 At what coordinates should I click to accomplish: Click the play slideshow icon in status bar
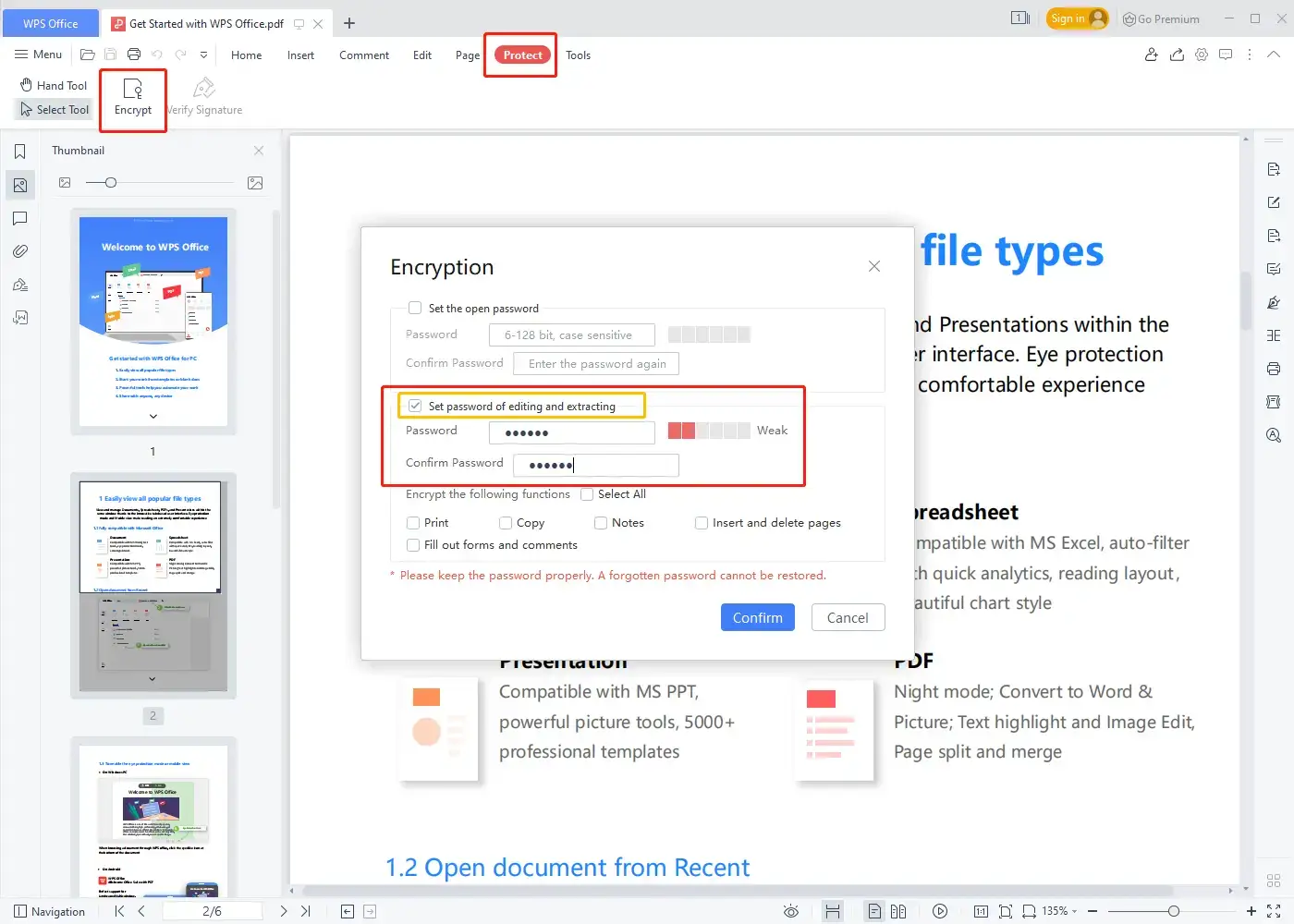coord(940,911)
